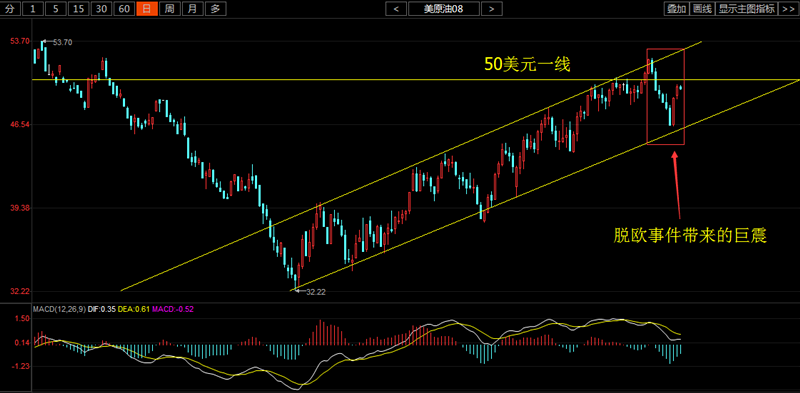
Task: Click the 叠加 overlay button
Action: click(676, 8)
